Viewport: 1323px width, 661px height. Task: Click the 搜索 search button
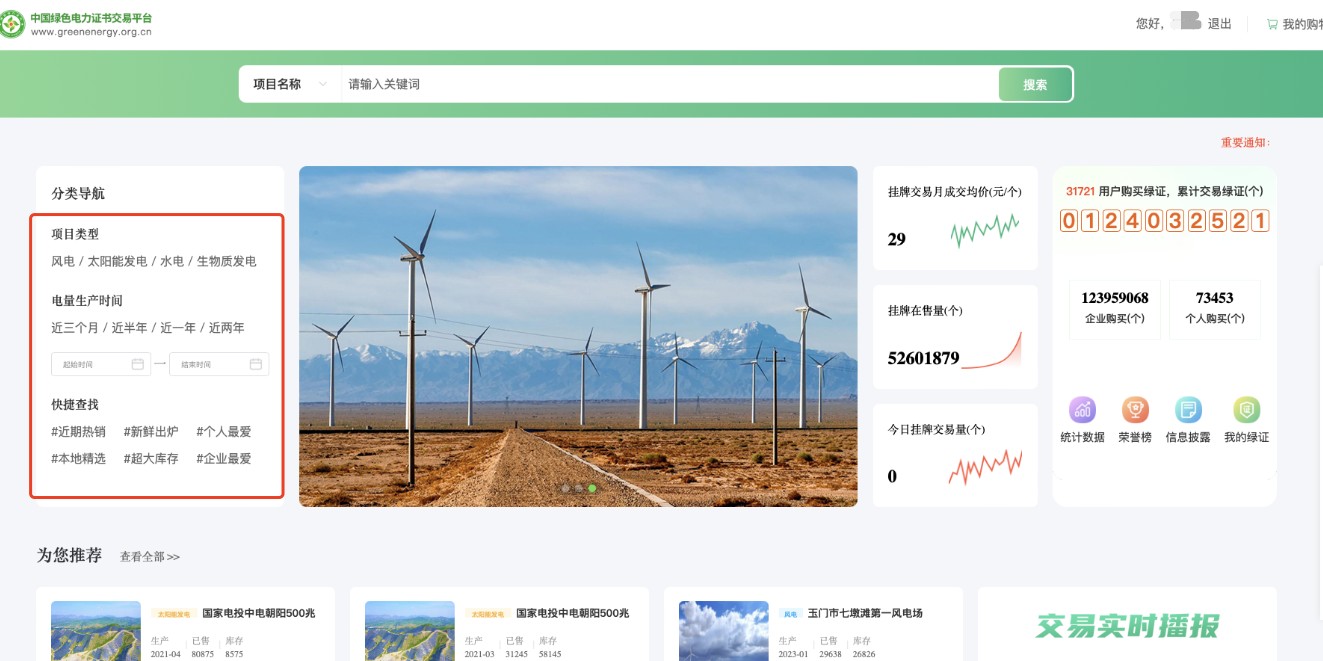point(1035,84)
